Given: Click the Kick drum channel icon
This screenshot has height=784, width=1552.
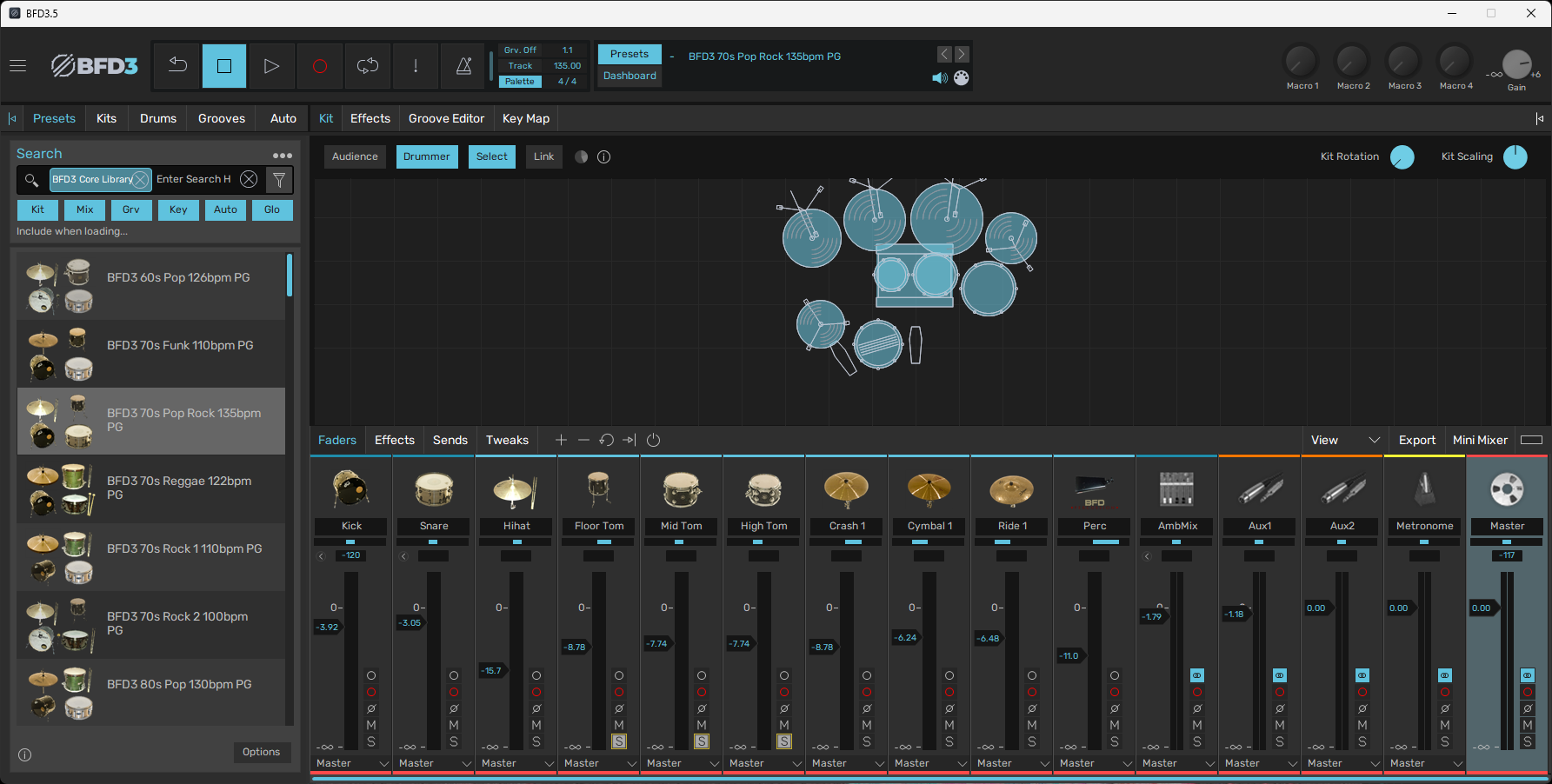Looking at the screenshot, I should click(351, 488).
